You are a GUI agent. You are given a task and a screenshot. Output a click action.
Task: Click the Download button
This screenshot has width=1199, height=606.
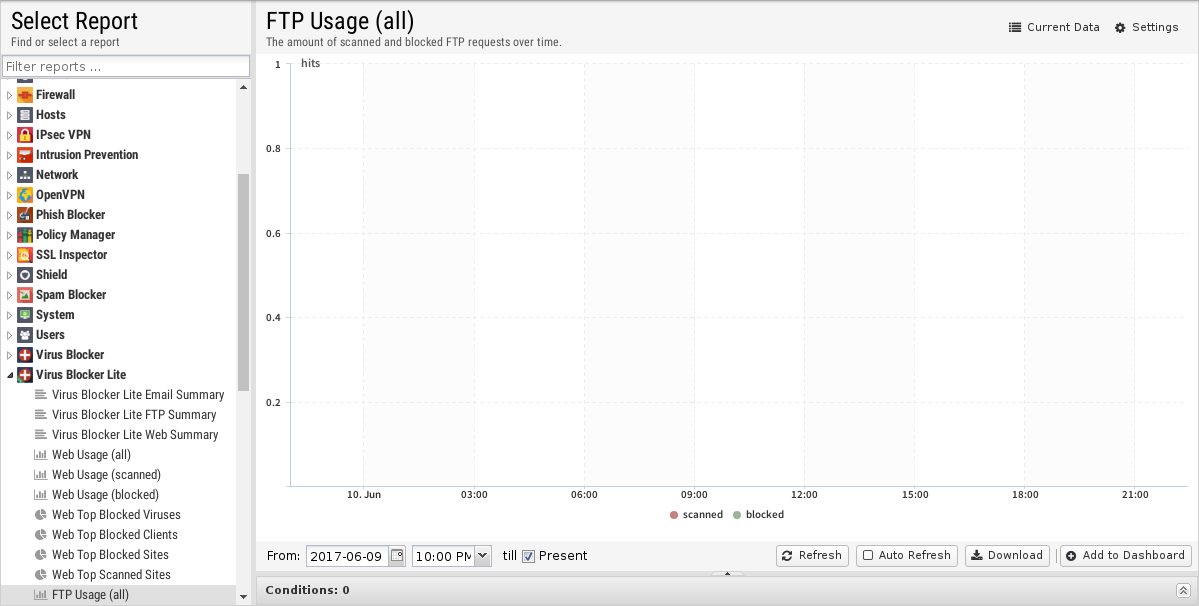pos(1007,556)
